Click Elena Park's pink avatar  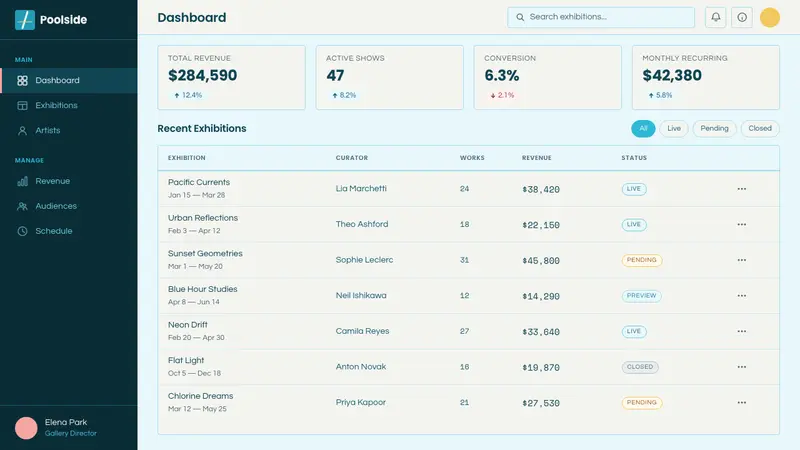pyautogui.click(x=26, y=428)
